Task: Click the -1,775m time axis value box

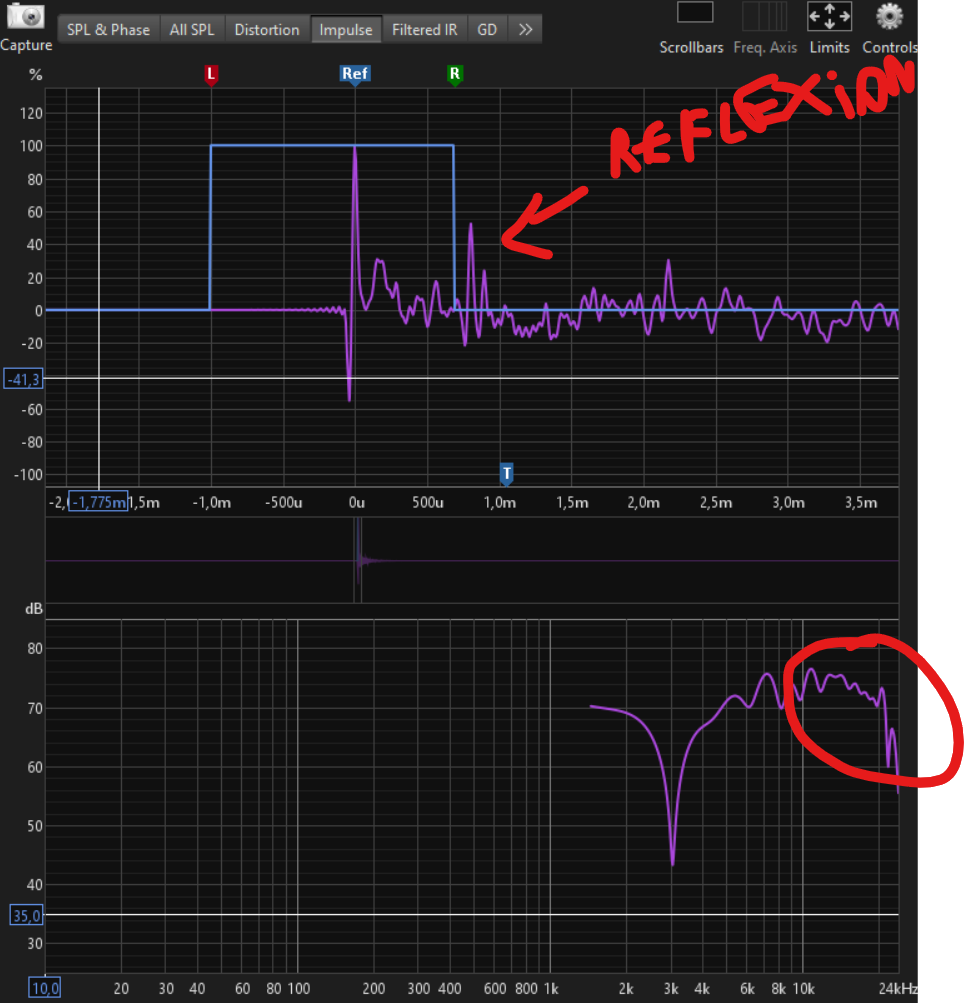Action: pyautogui.click(x=98, y=502)
